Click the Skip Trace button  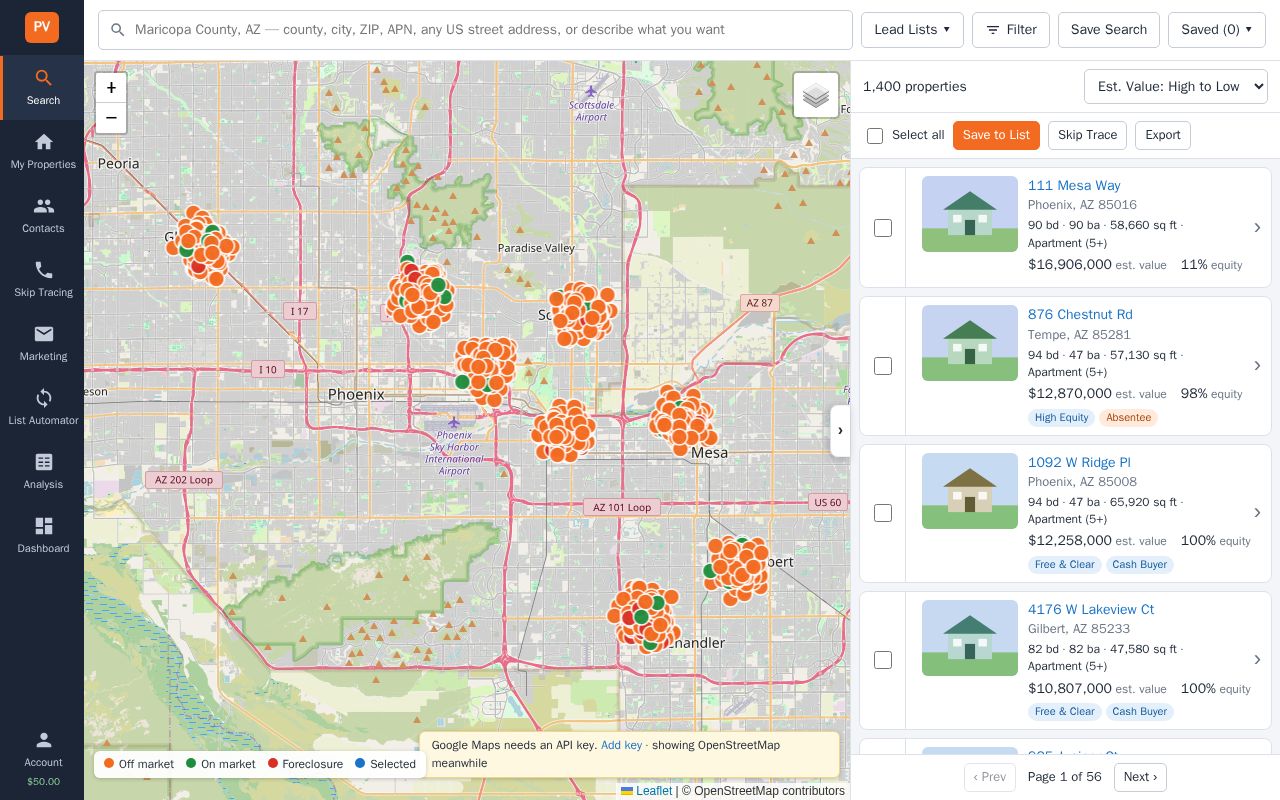tap(1087, 135)
